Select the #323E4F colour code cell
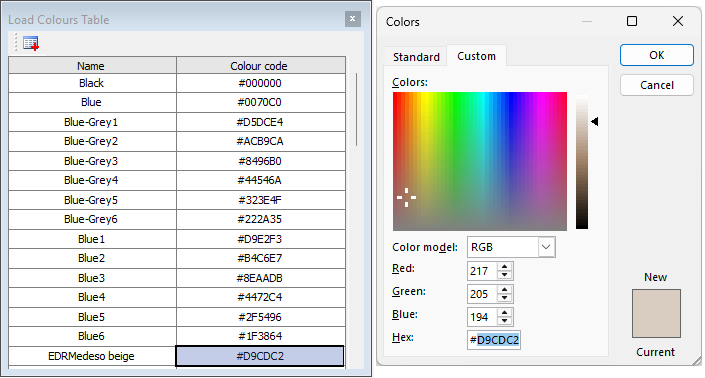 261,200
